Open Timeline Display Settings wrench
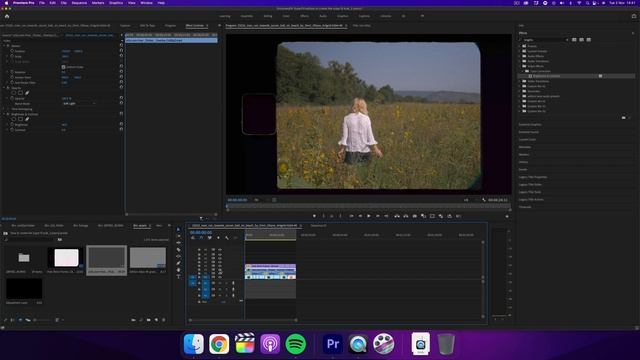 click(x=227, y=238)
